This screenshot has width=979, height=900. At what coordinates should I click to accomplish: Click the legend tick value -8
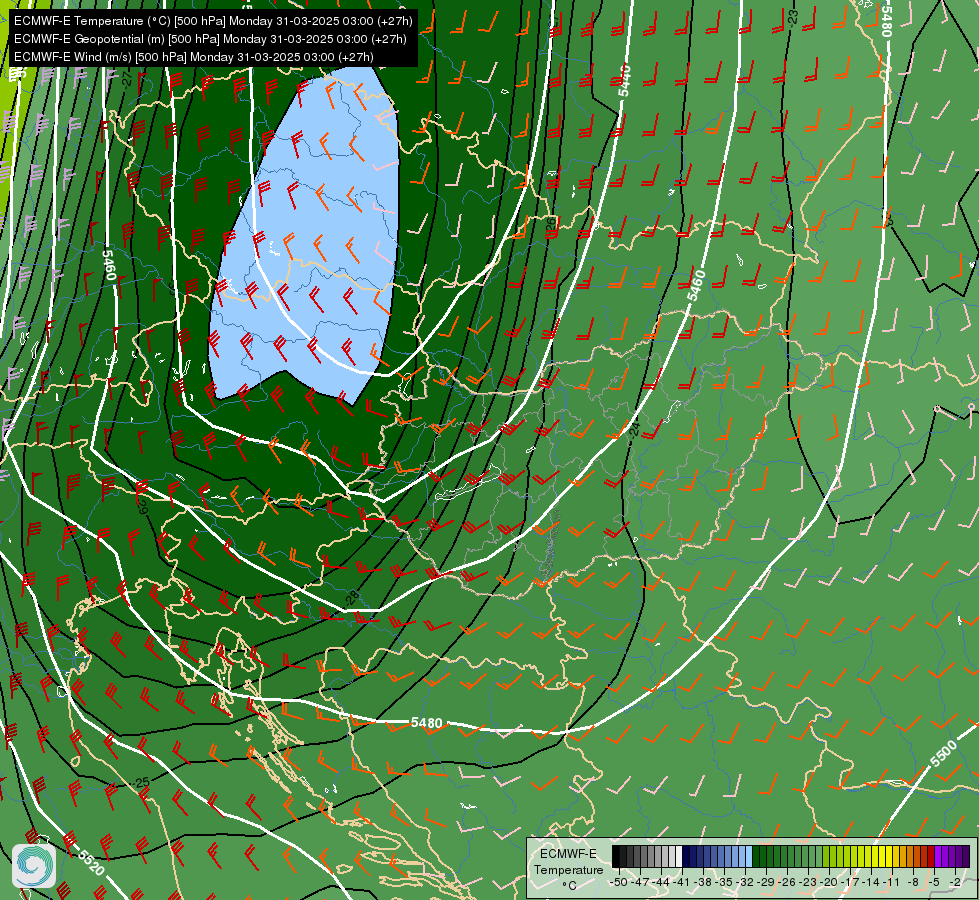tap(914, 883)
